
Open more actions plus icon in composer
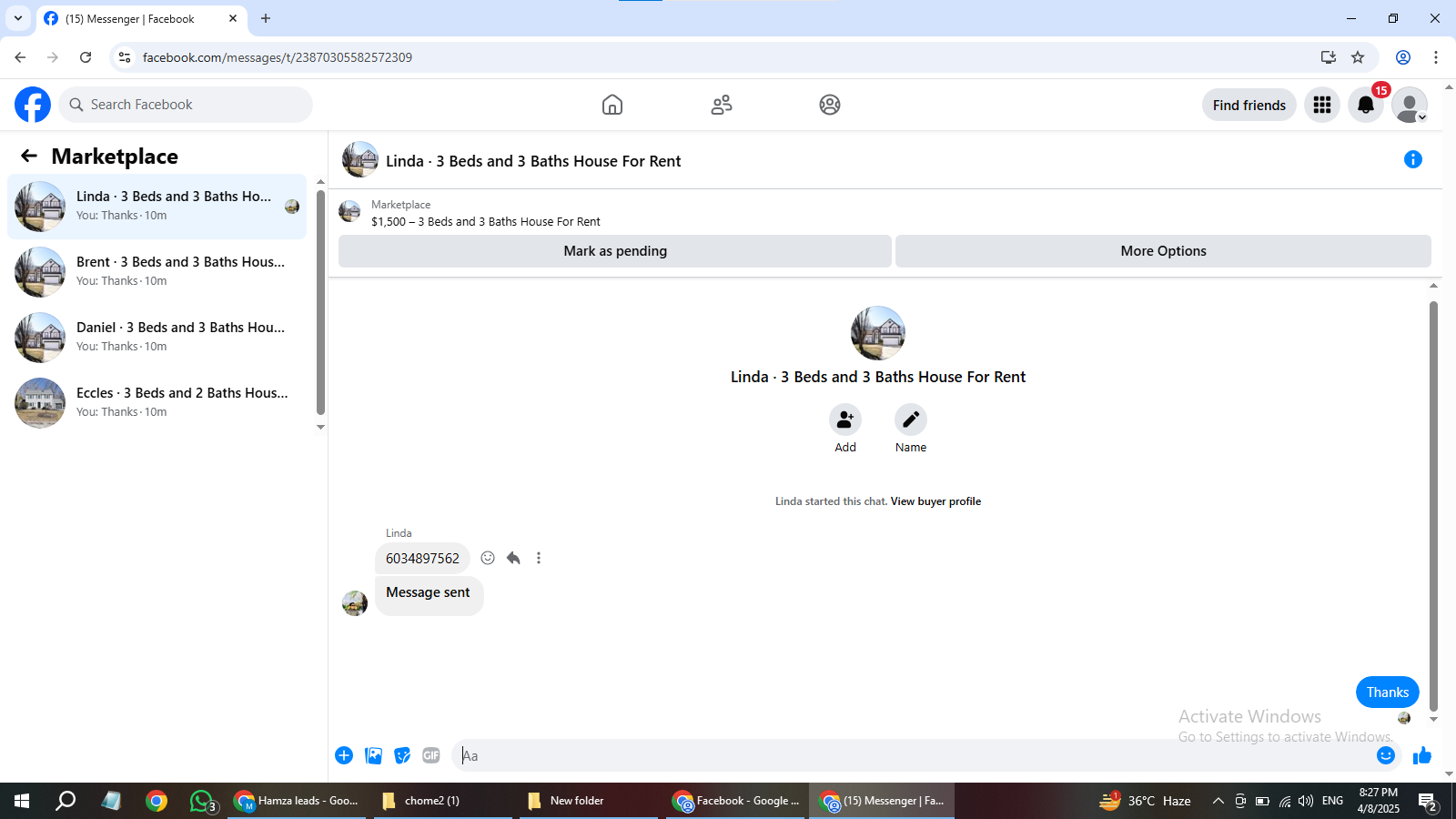[344, 755]
